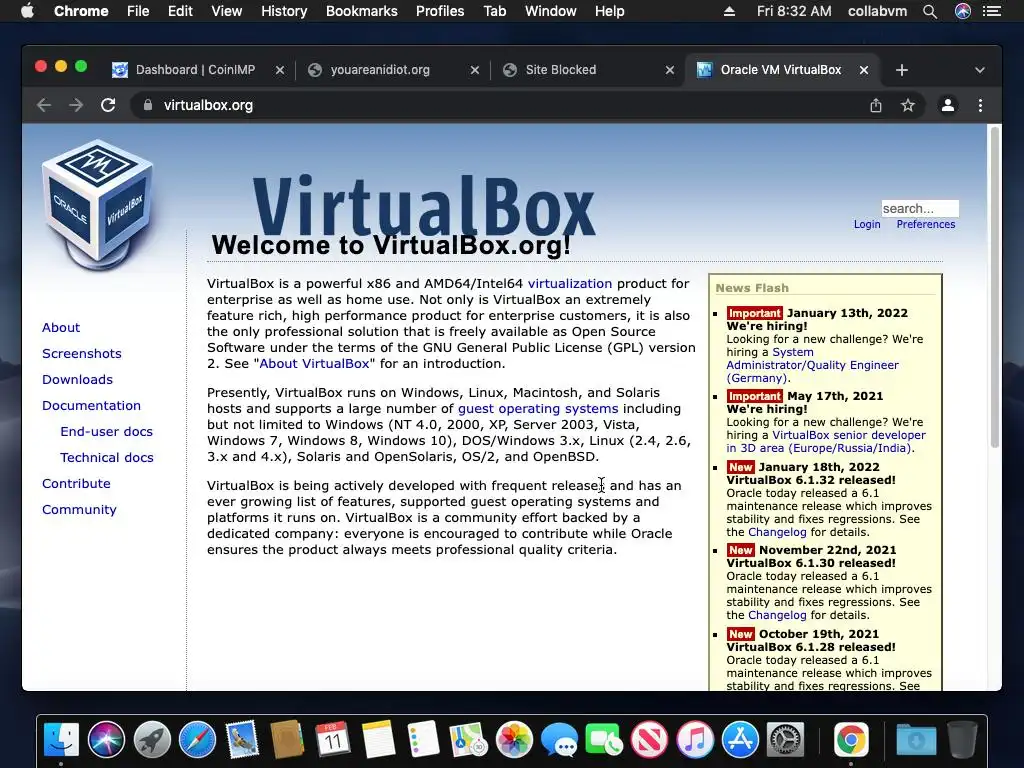1024x768 pixels.
Task: Open the Profiles menu
Action: [x=440, y=11]
